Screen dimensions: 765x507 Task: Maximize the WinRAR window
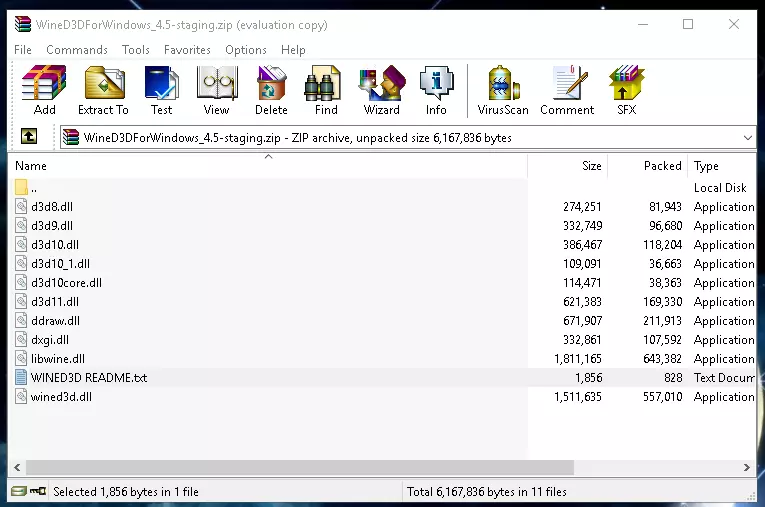click(688, 24)
